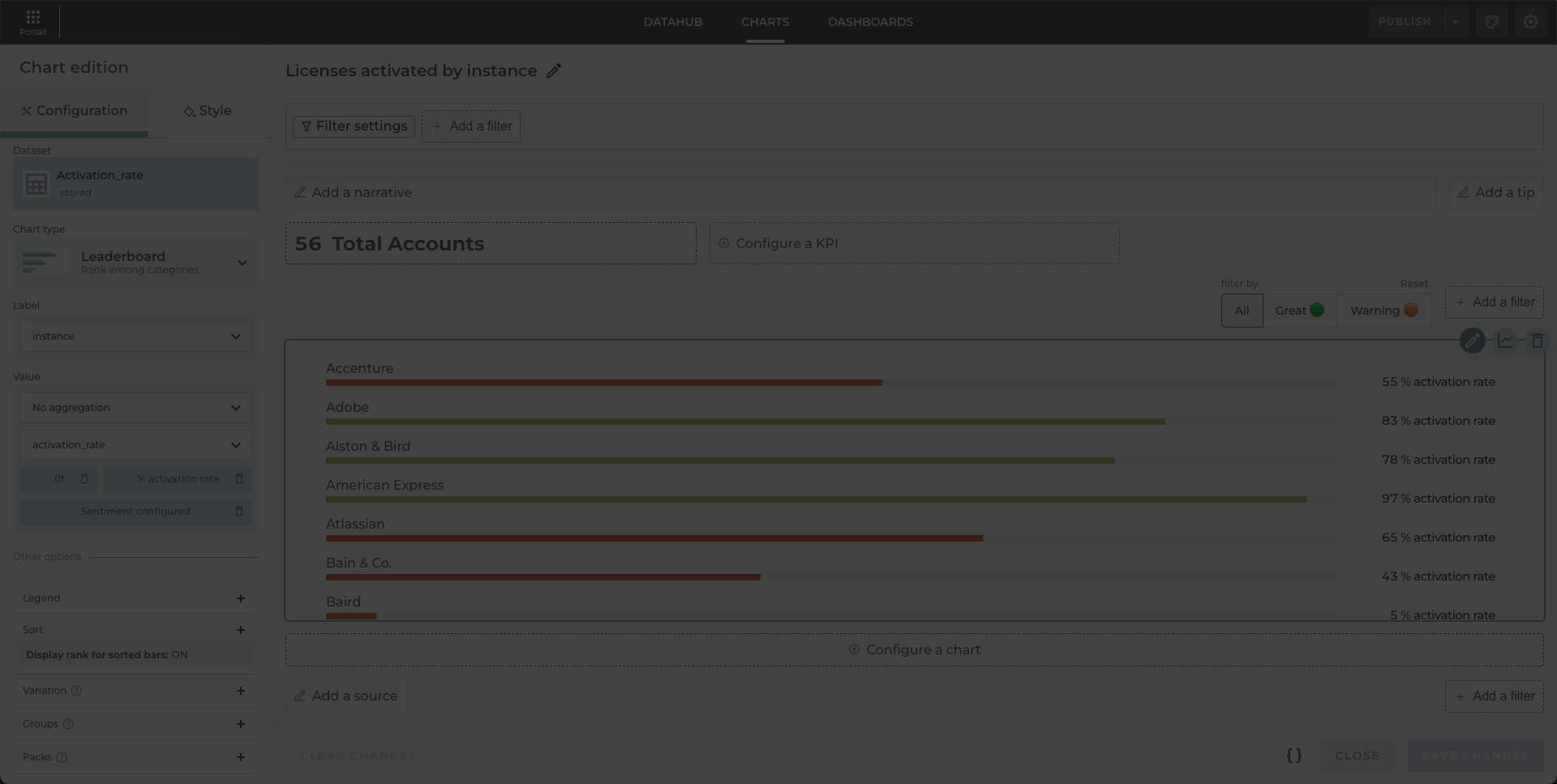Click the green edit chart pencil icon
1557x784 pixels.
[x=1472, y=341]
